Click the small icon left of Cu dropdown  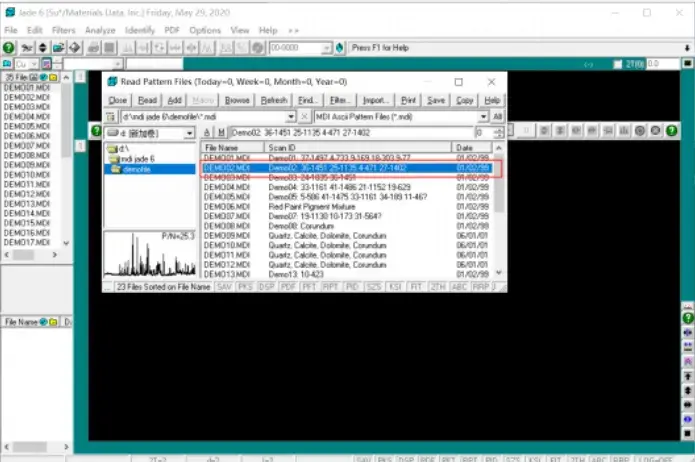tap(7, 64)
